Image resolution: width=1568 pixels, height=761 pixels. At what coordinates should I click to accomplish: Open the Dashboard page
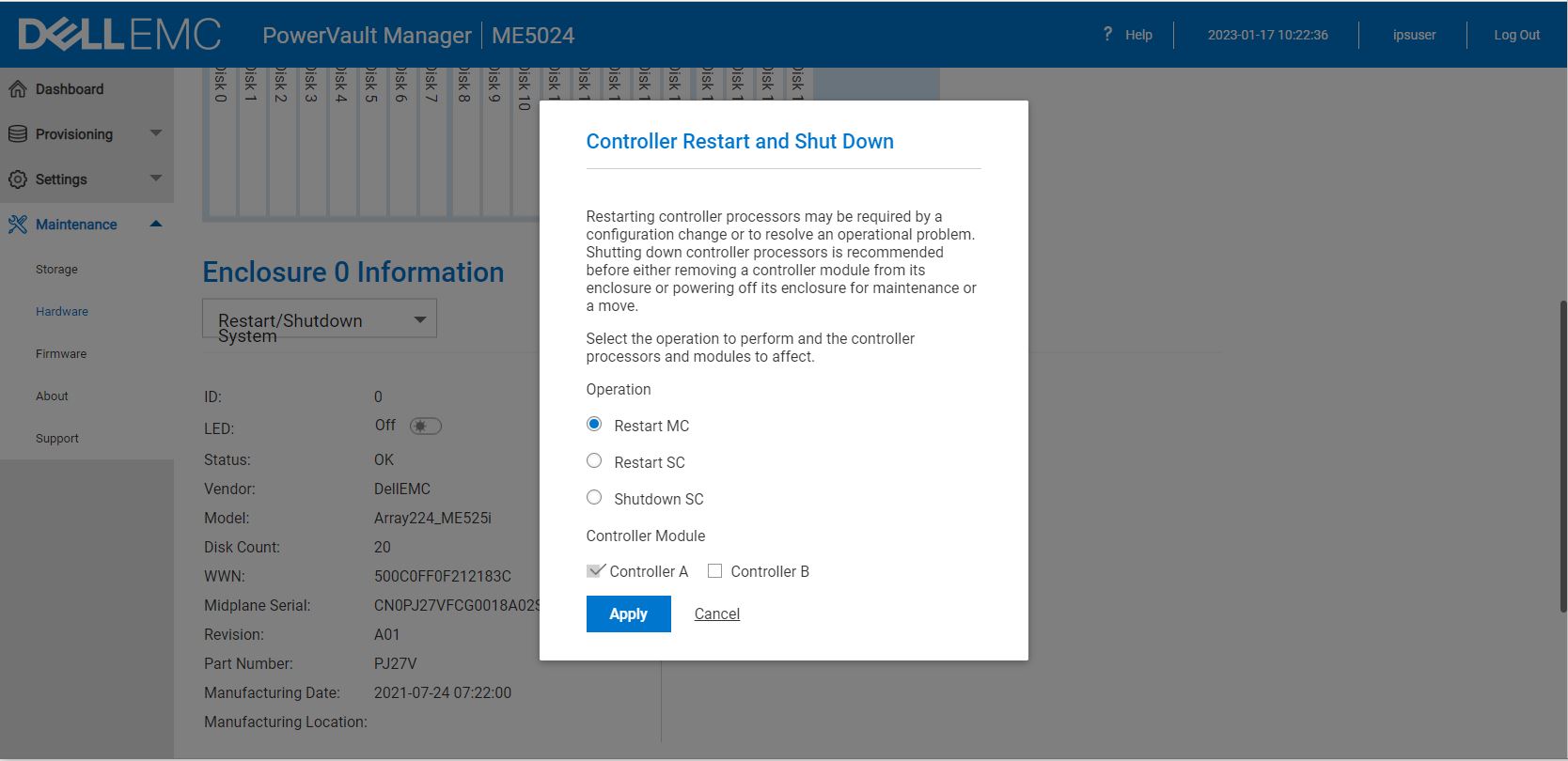tap(70, 89)
